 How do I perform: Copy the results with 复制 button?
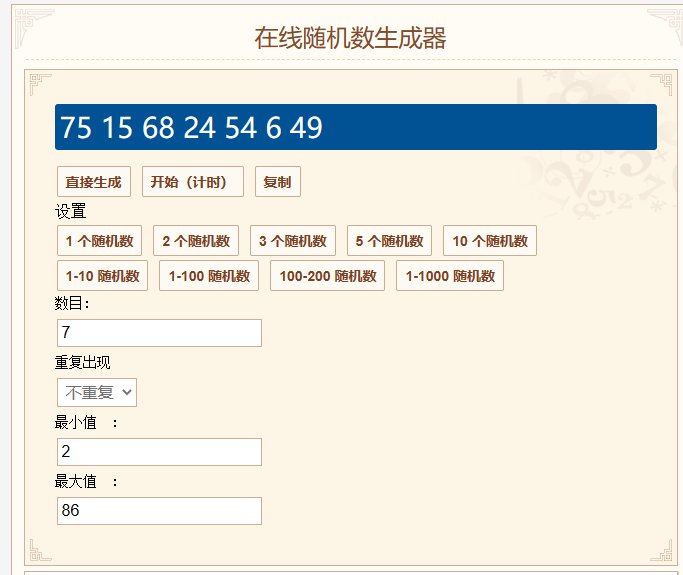277,182
